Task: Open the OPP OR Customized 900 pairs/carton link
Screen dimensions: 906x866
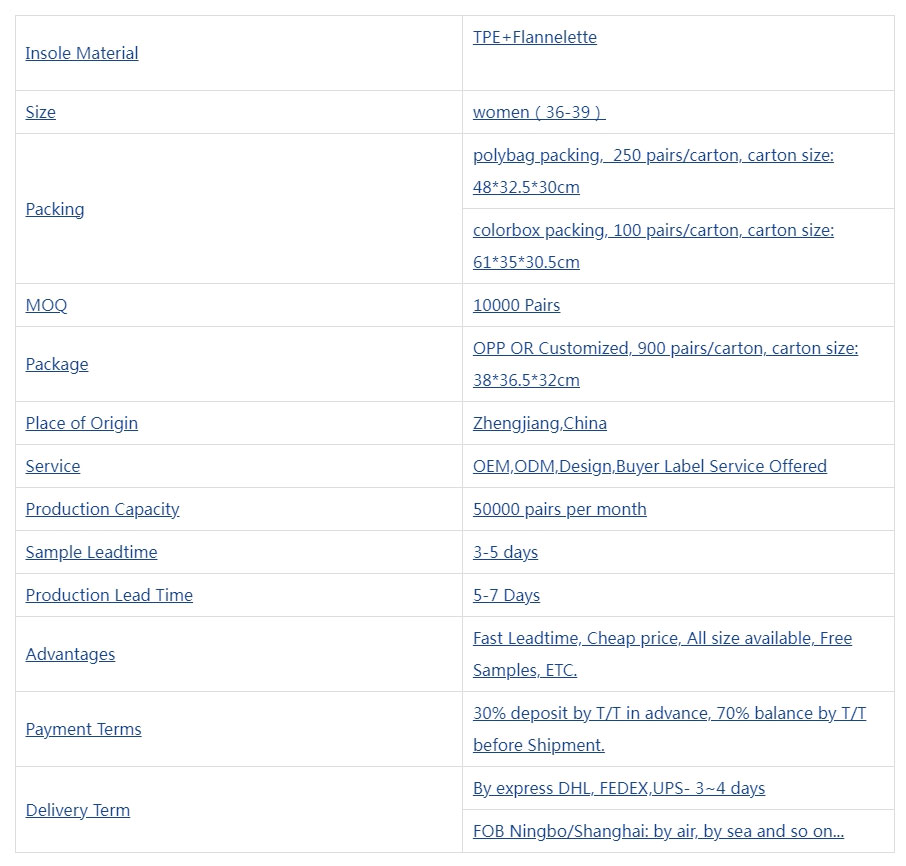Action: tap(666, 364)
